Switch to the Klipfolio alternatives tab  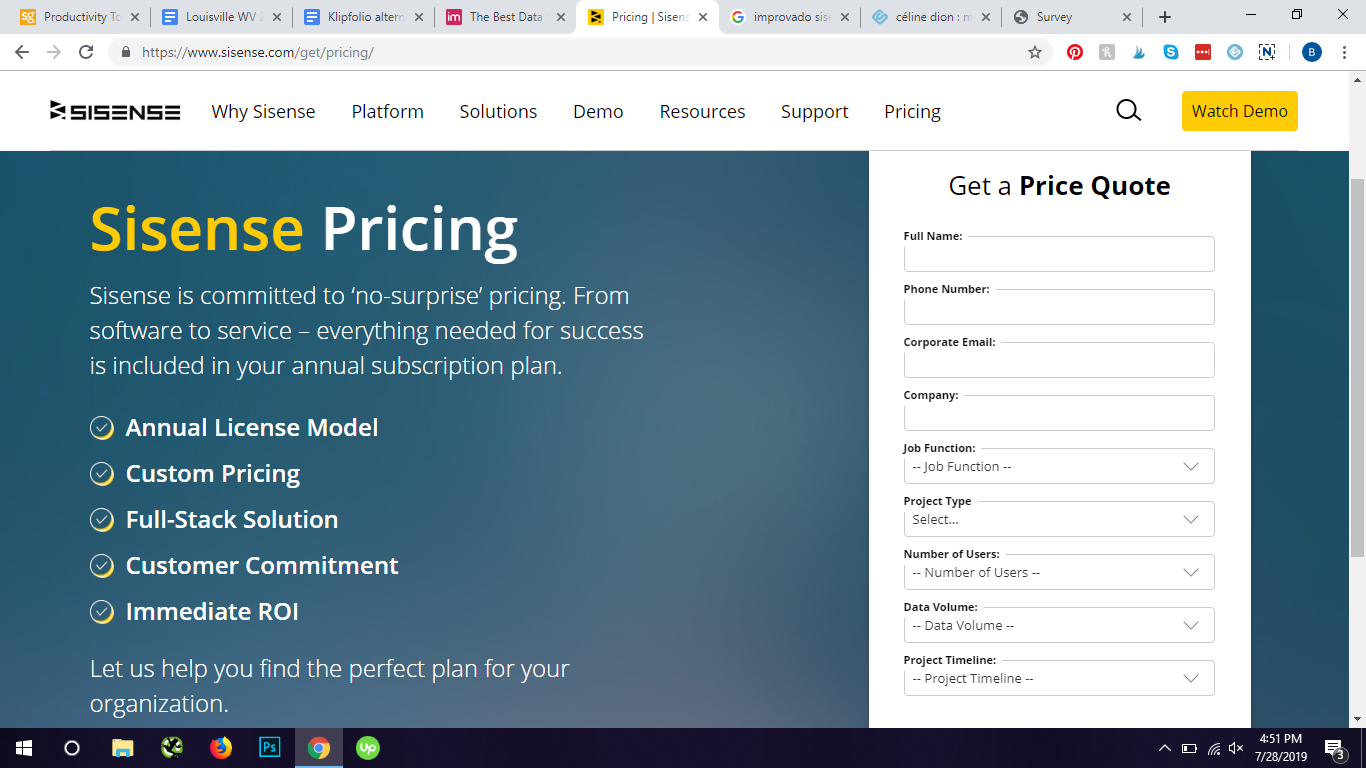pyautogui.click(x=363, y=17)
